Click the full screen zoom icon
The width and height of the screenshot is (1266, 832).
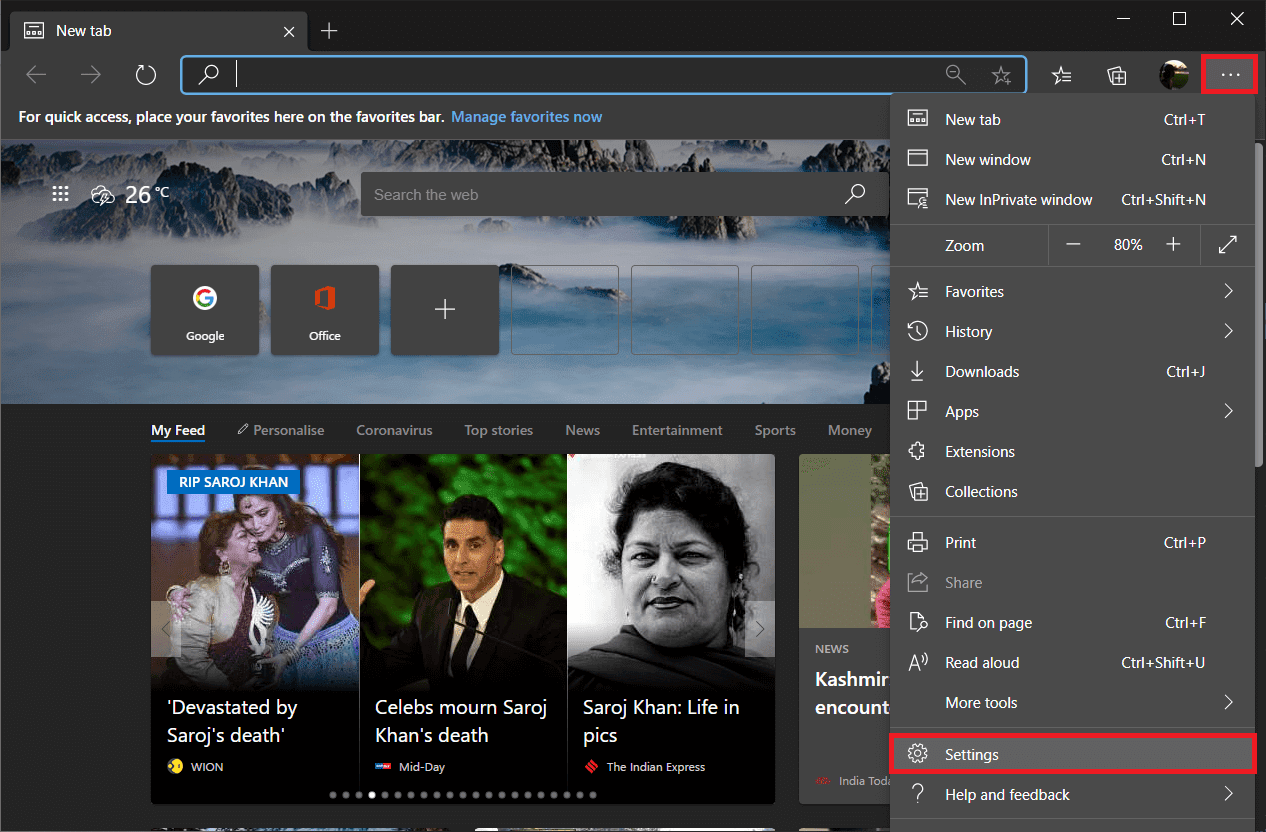(x=1228, y=245)
